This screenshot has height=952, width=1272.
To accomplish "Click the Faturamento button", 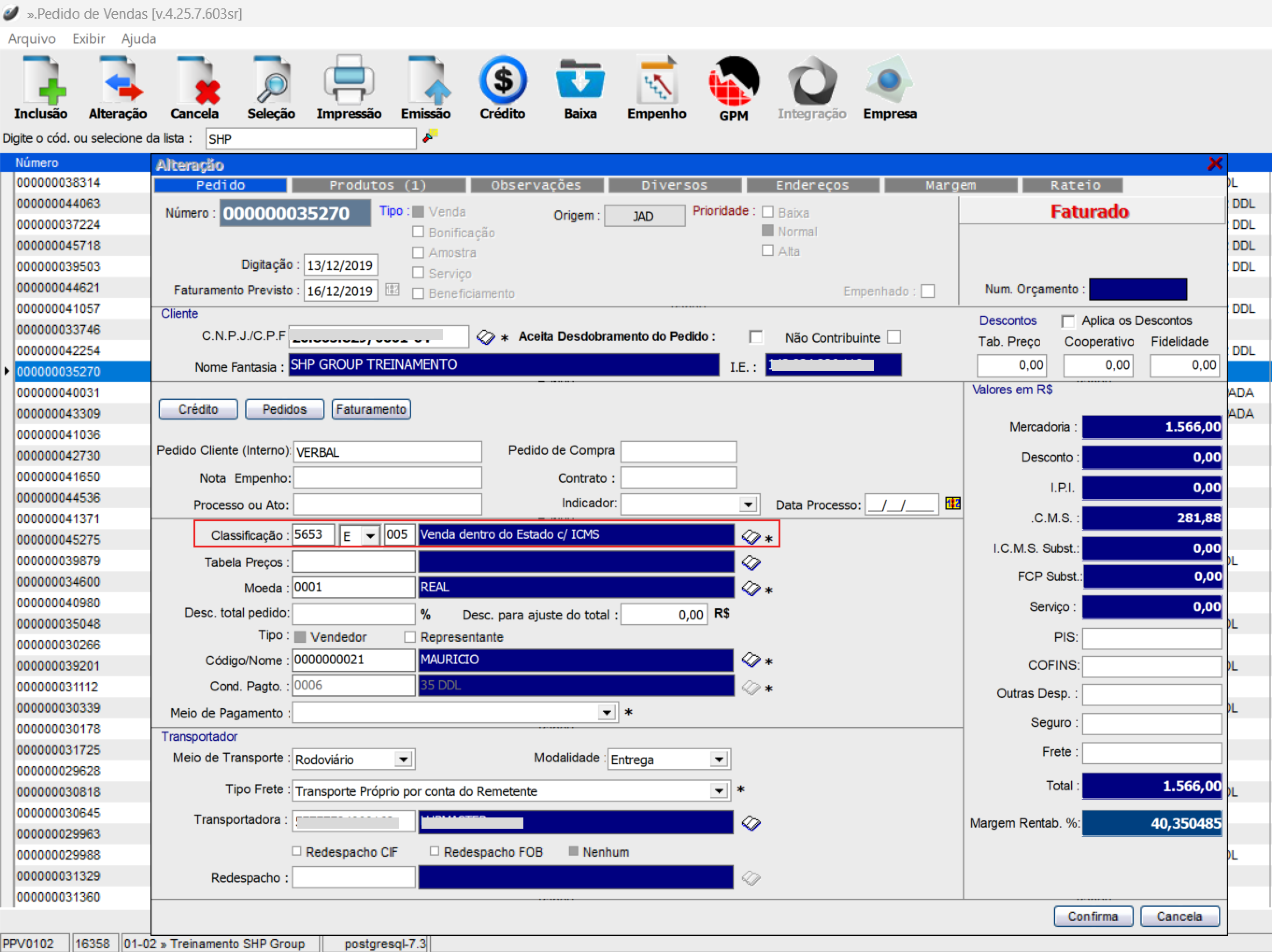I will (371, 409).
